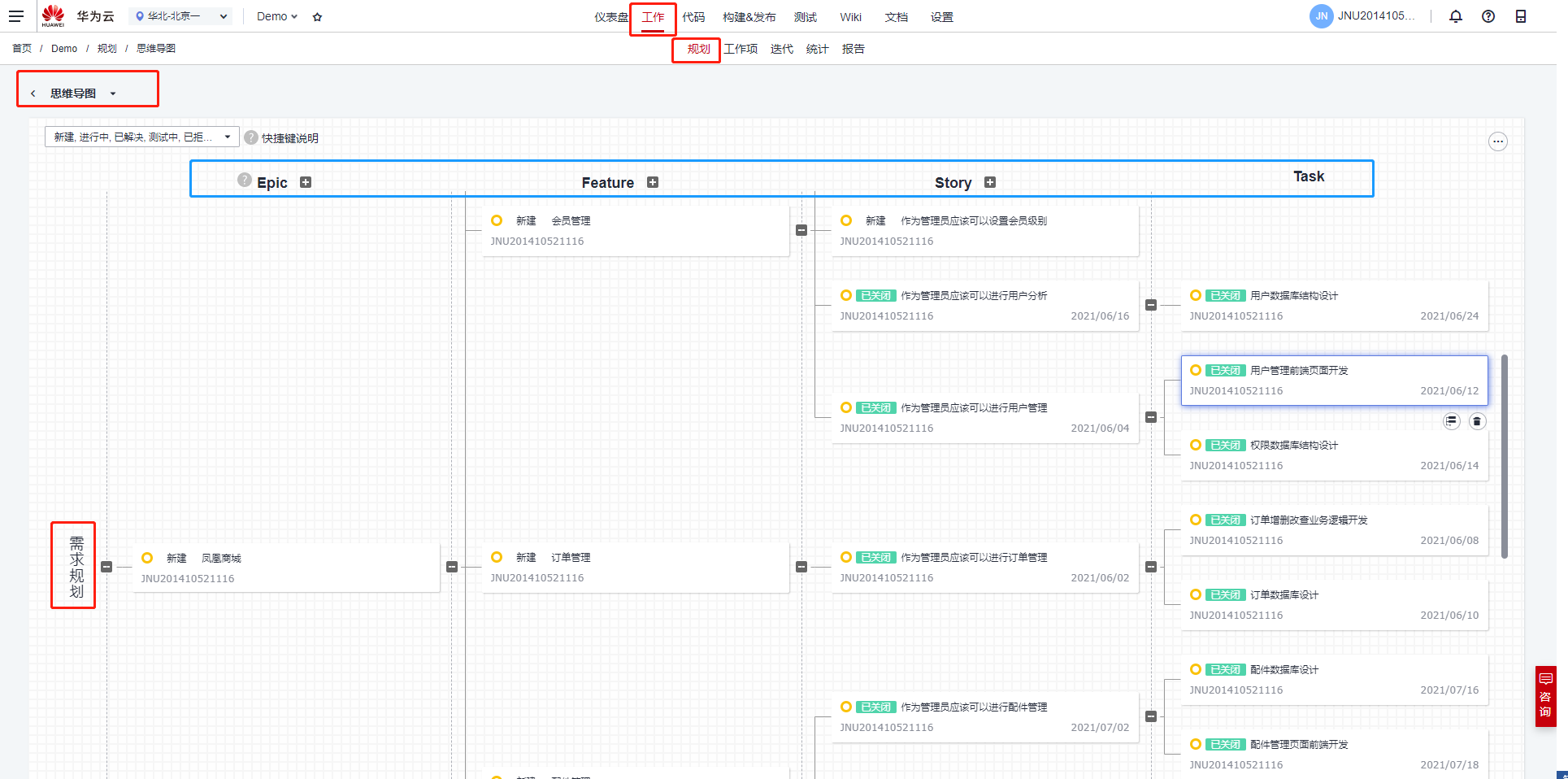Open the JNU2014105 username menu
Viewport: 1568px width, 779px height.
click(1376, 16)
